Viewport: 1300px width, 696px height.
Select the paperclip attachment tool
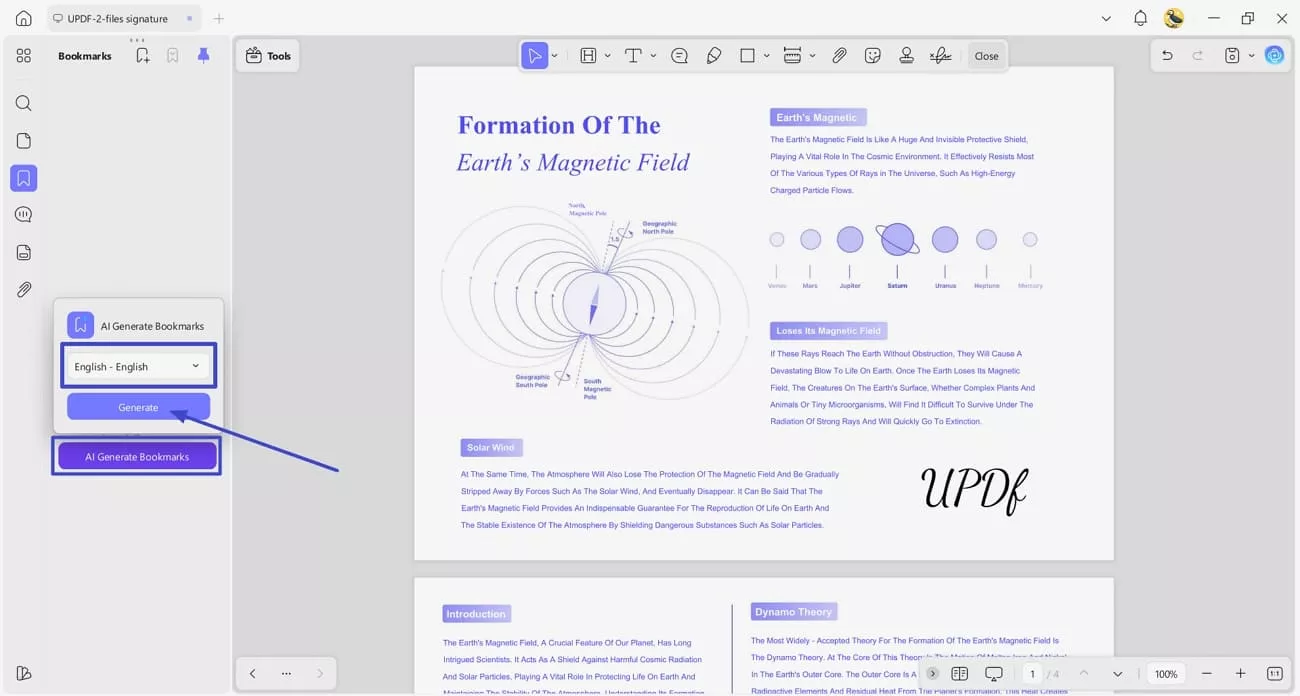[840, 55]
